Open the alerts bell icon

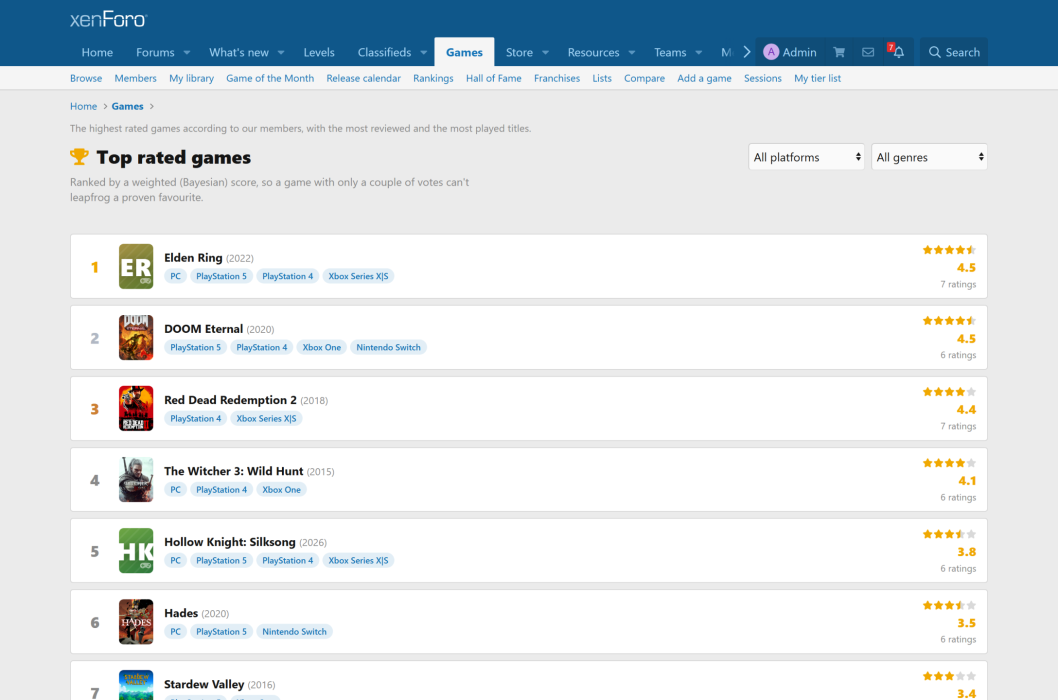898,52
